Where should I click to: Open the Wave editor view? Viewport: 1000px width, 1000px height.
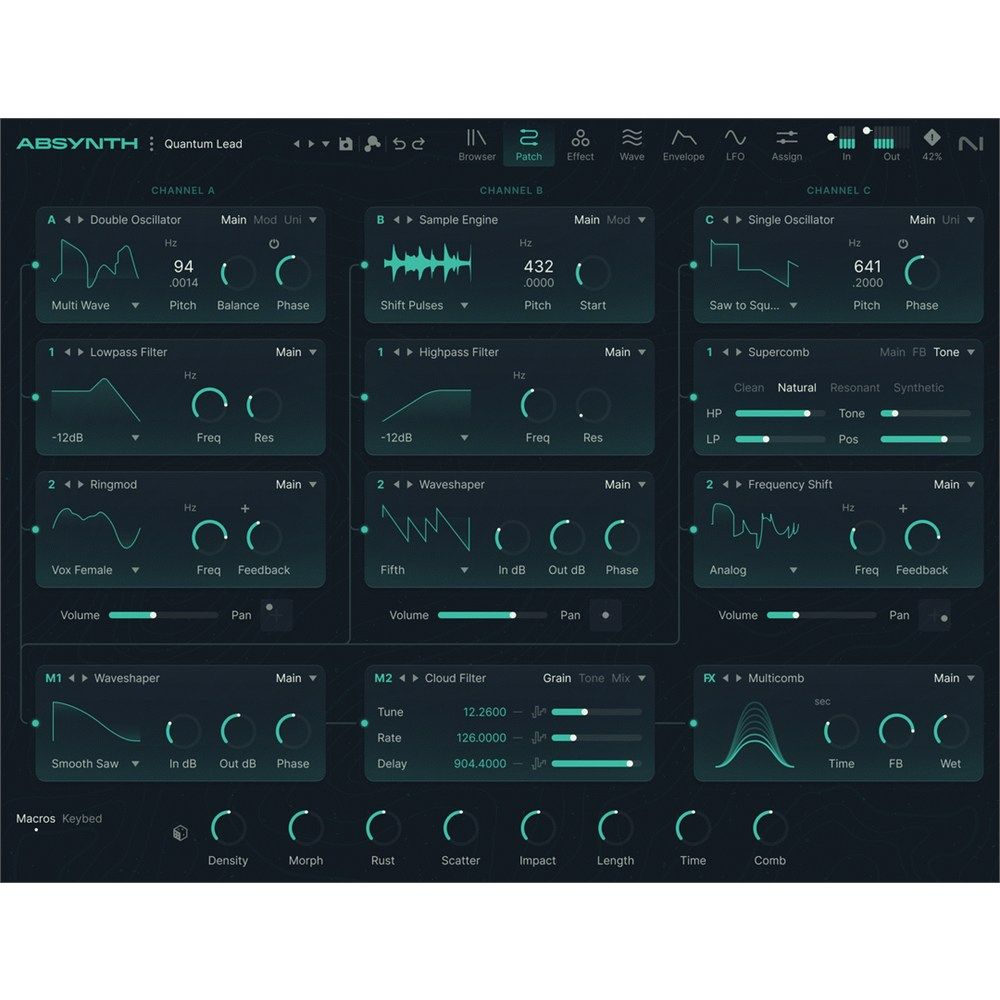[631, 145]
